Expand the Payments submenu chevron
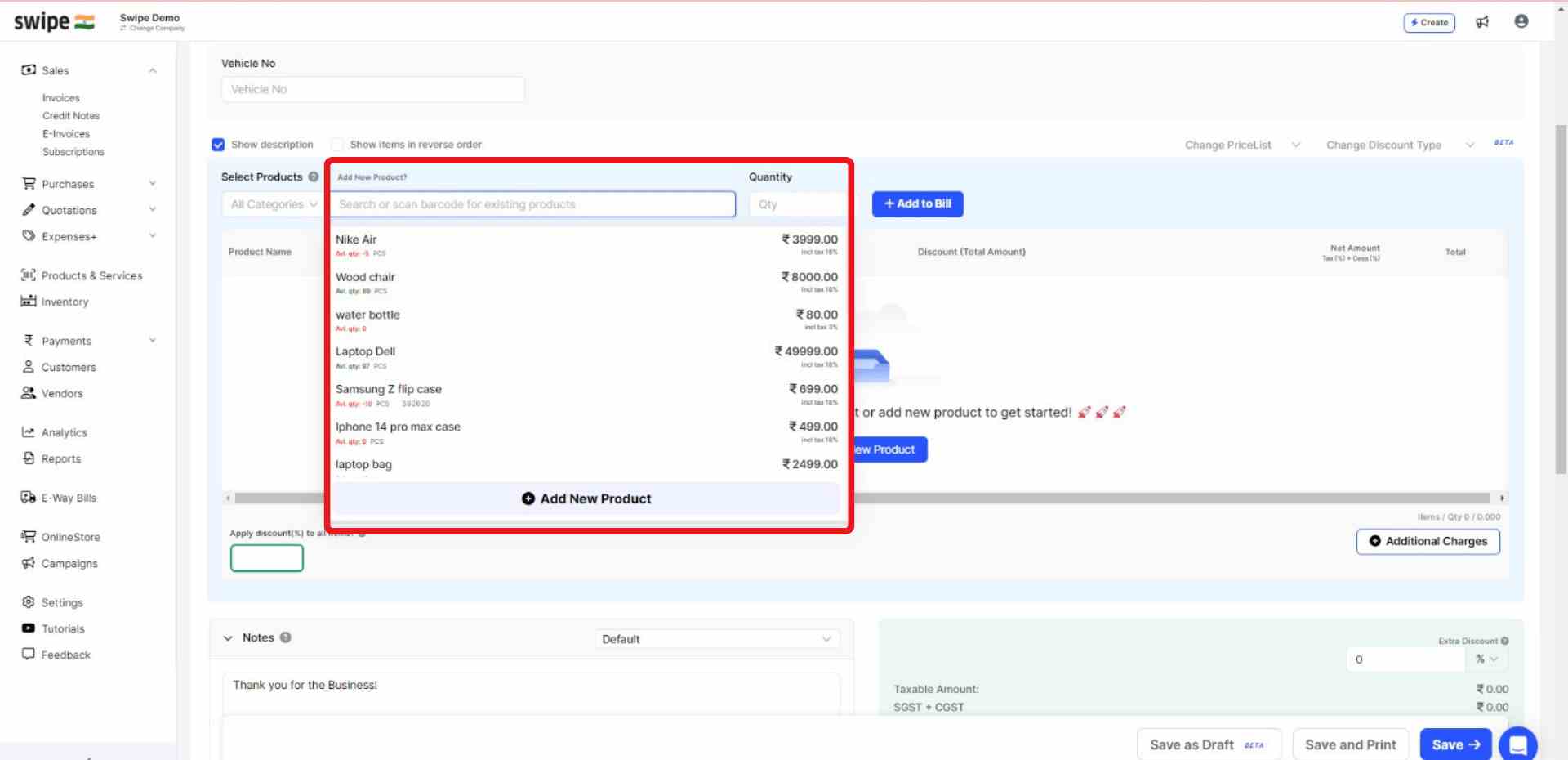Screen dimensions: 1568x760 tap(153, 341)
